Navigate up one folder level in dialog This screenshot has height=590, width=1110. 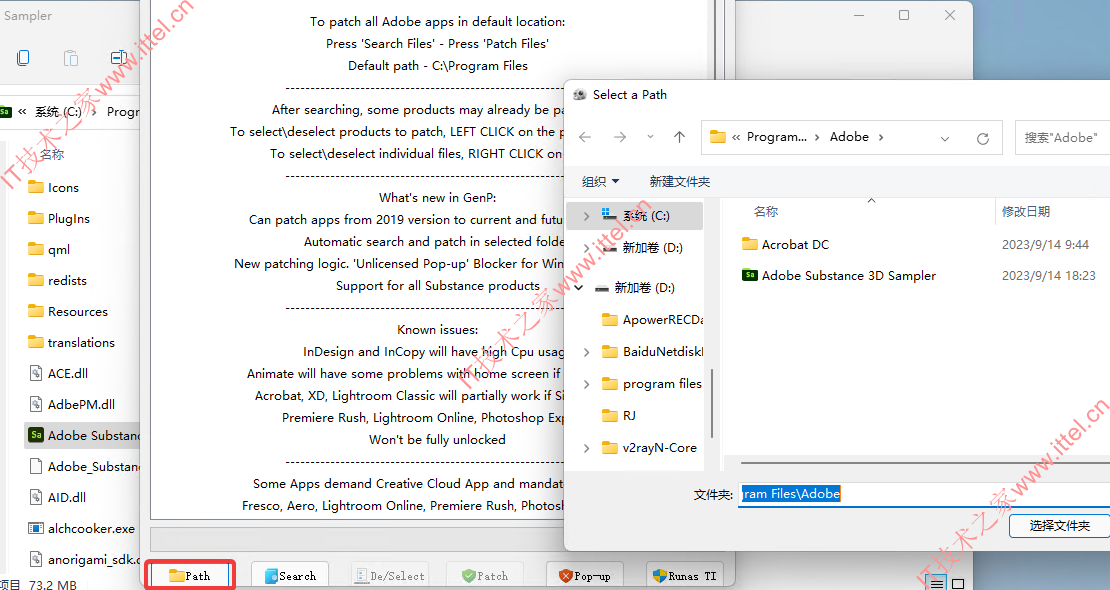click(x=680, y=137)
